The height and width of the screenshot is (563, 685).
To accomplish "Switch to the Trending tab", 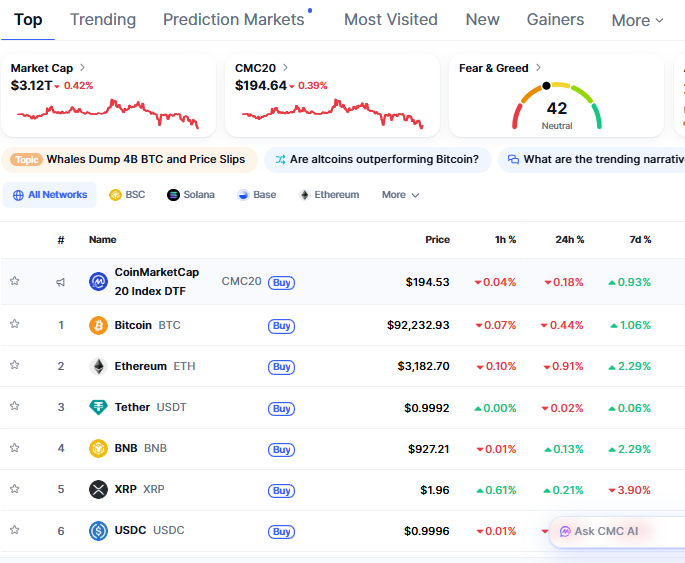I will tap(103, 19).
